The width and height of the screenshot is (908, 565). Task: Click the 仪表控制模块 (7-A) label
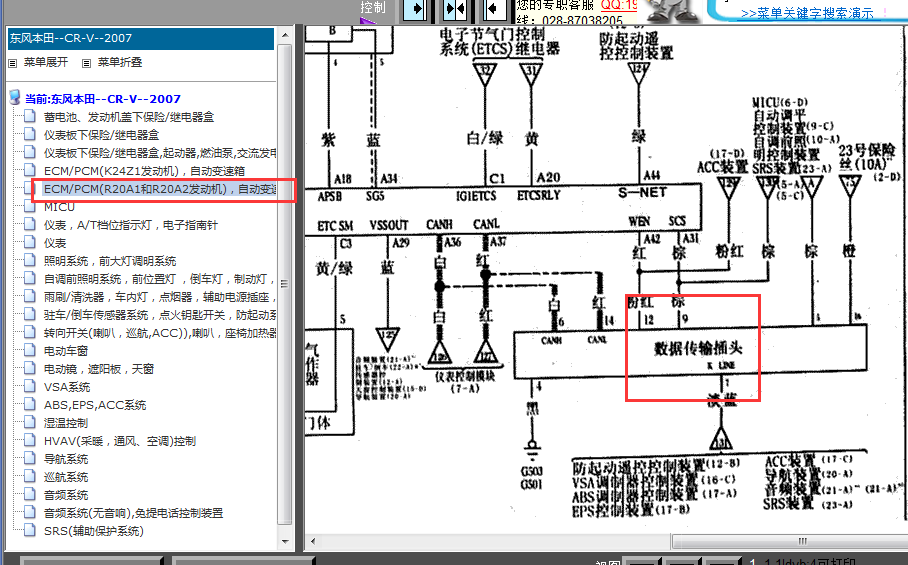coord(465,381)
